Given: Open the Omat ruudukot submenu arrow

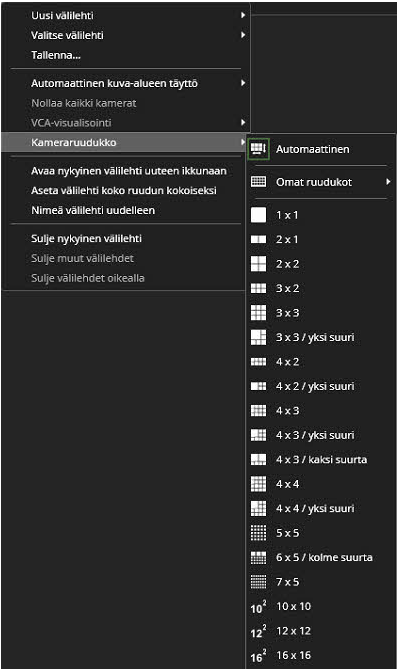Looking at the screenshot, I should [388, 182].
